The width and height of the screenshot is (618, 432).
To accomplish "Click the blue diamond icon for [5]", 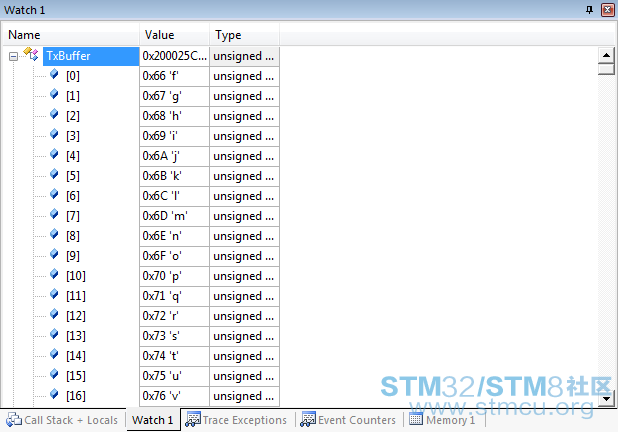I will 54,174.
